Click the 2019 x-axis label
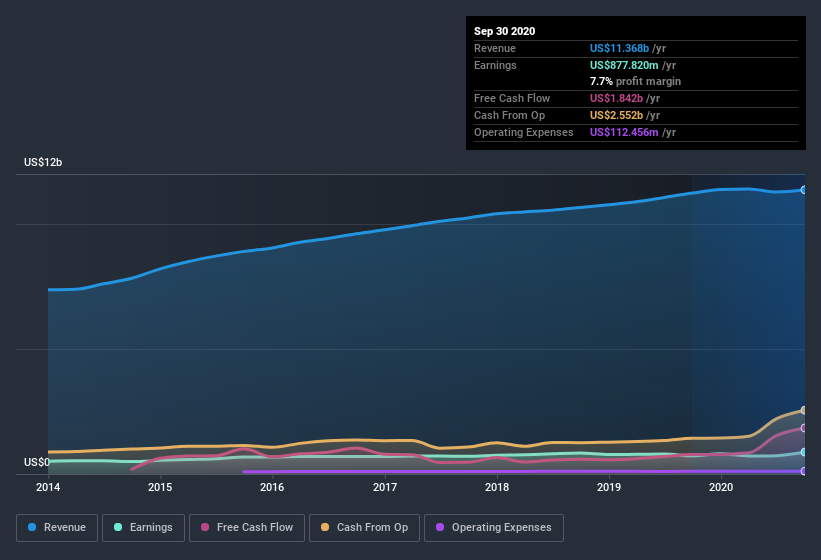The width and height of the screenshot is (821, 560). (609, 487)
